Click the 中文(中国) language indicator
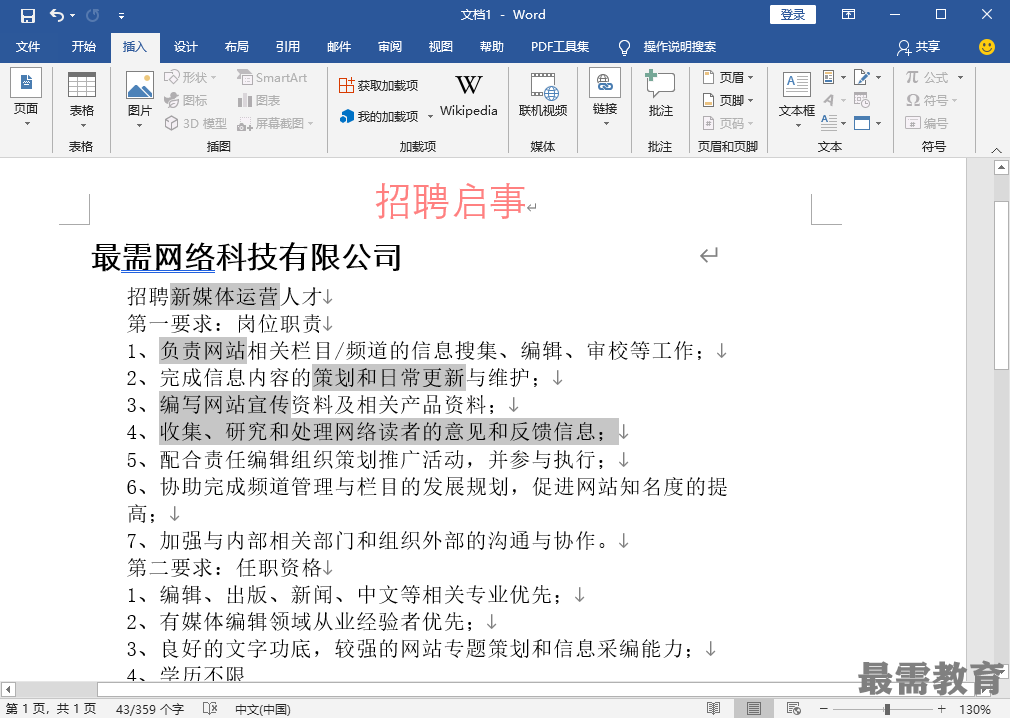Image resolution: width=1010 pixels, height=718 pixels. pyautogui.click(x=263, y=709)
